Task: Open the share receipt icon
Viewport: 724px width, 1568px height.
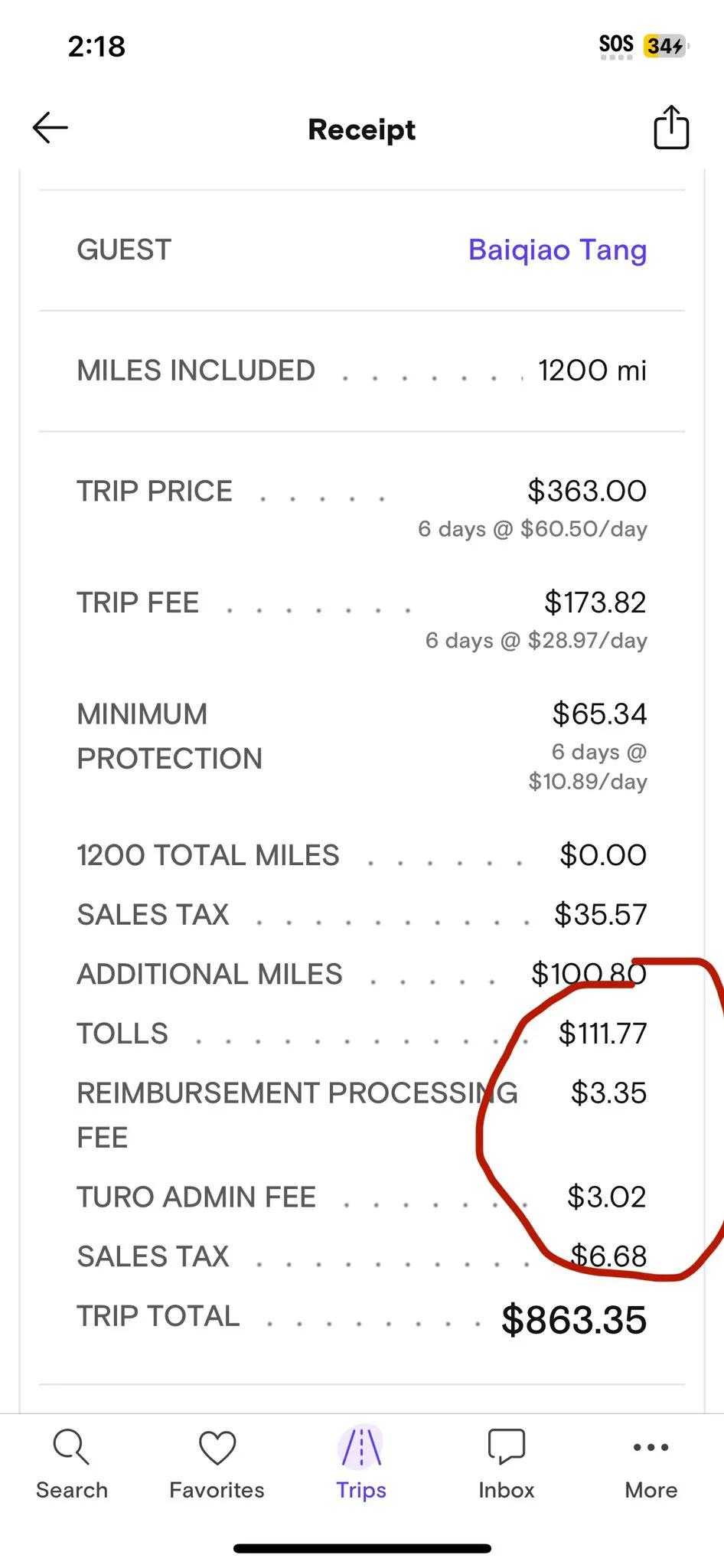Action: 671,127
